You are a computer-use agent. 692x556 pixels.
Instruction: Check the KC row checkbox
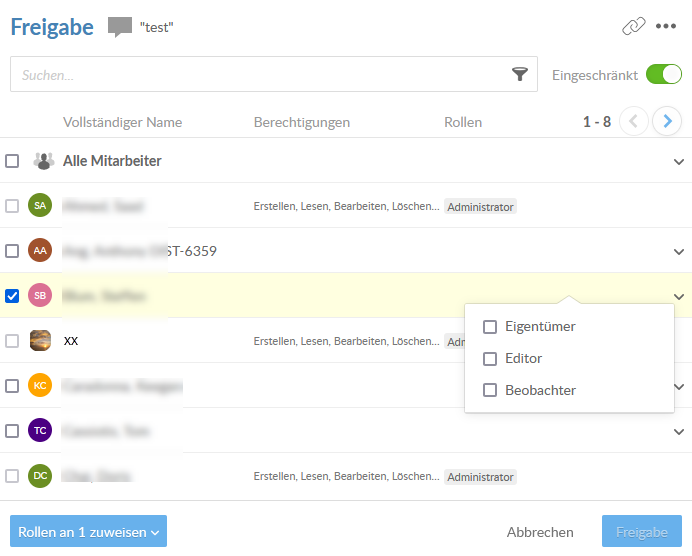[12, 386]
